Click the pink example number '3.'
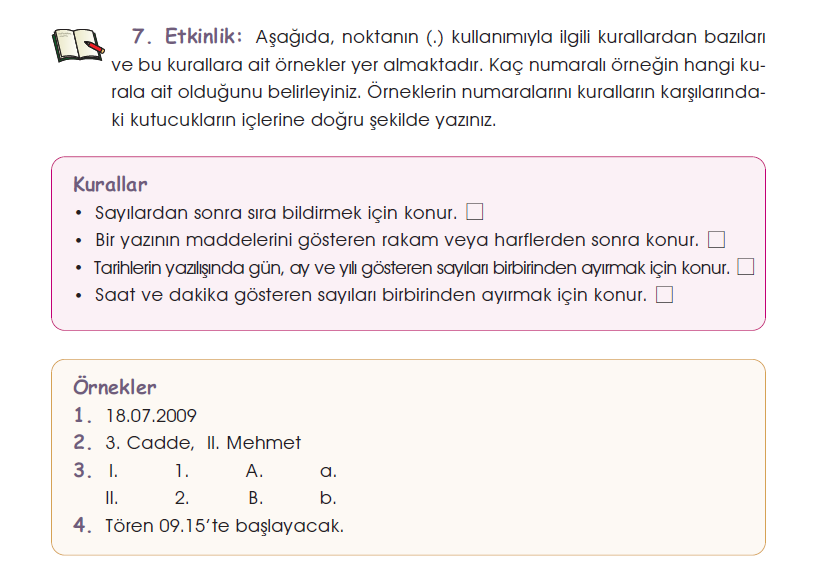The height and width of the screenshot is (566, 819). coord(82,470)
